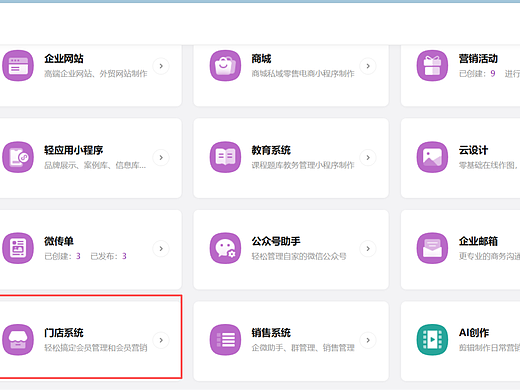The width and height of the screenshot is (520, 390).
Task: Click the chevron on 教育系统 card
Action: click(368, 157)
